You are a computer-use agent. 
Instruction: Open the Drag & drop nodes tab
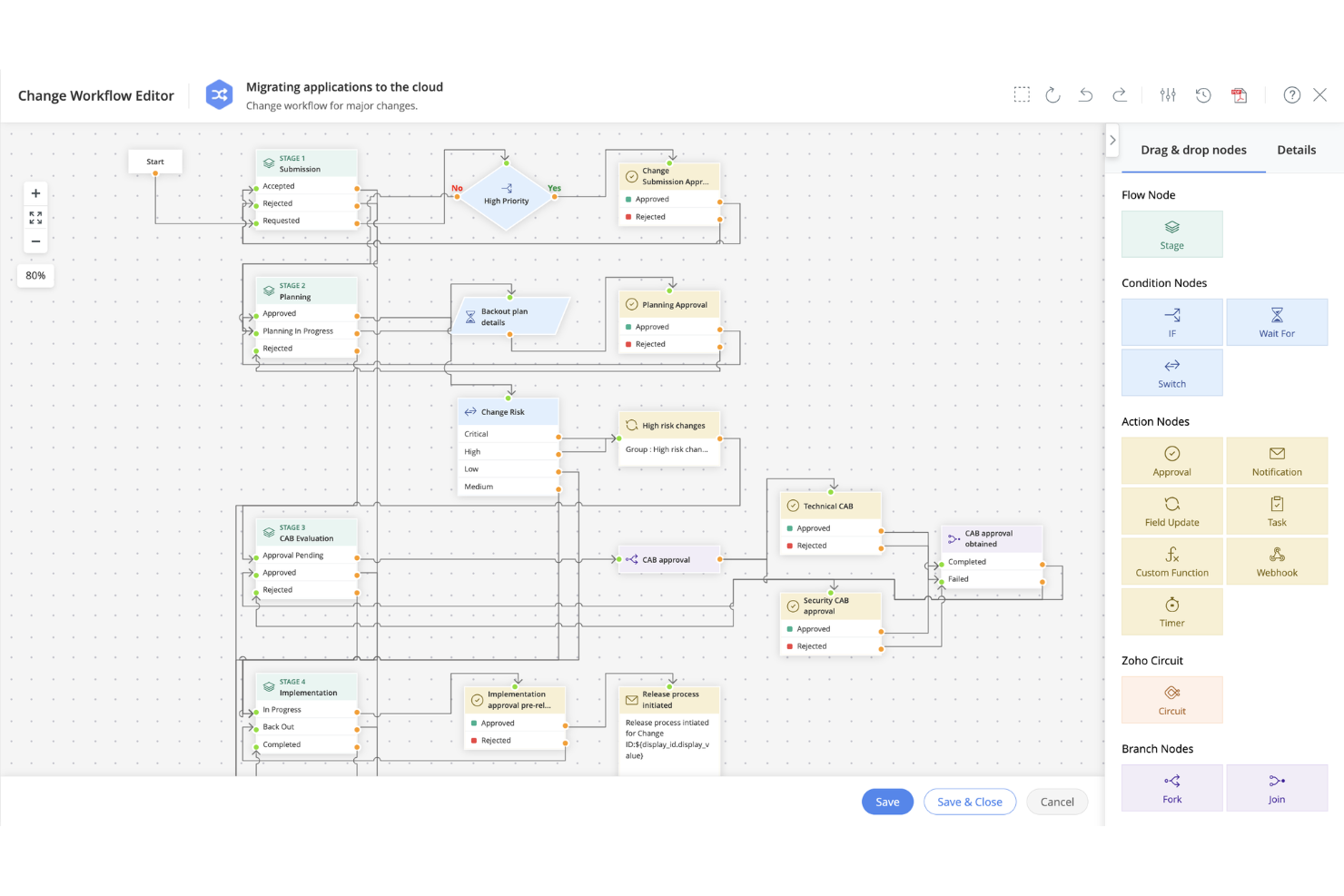1193,150
